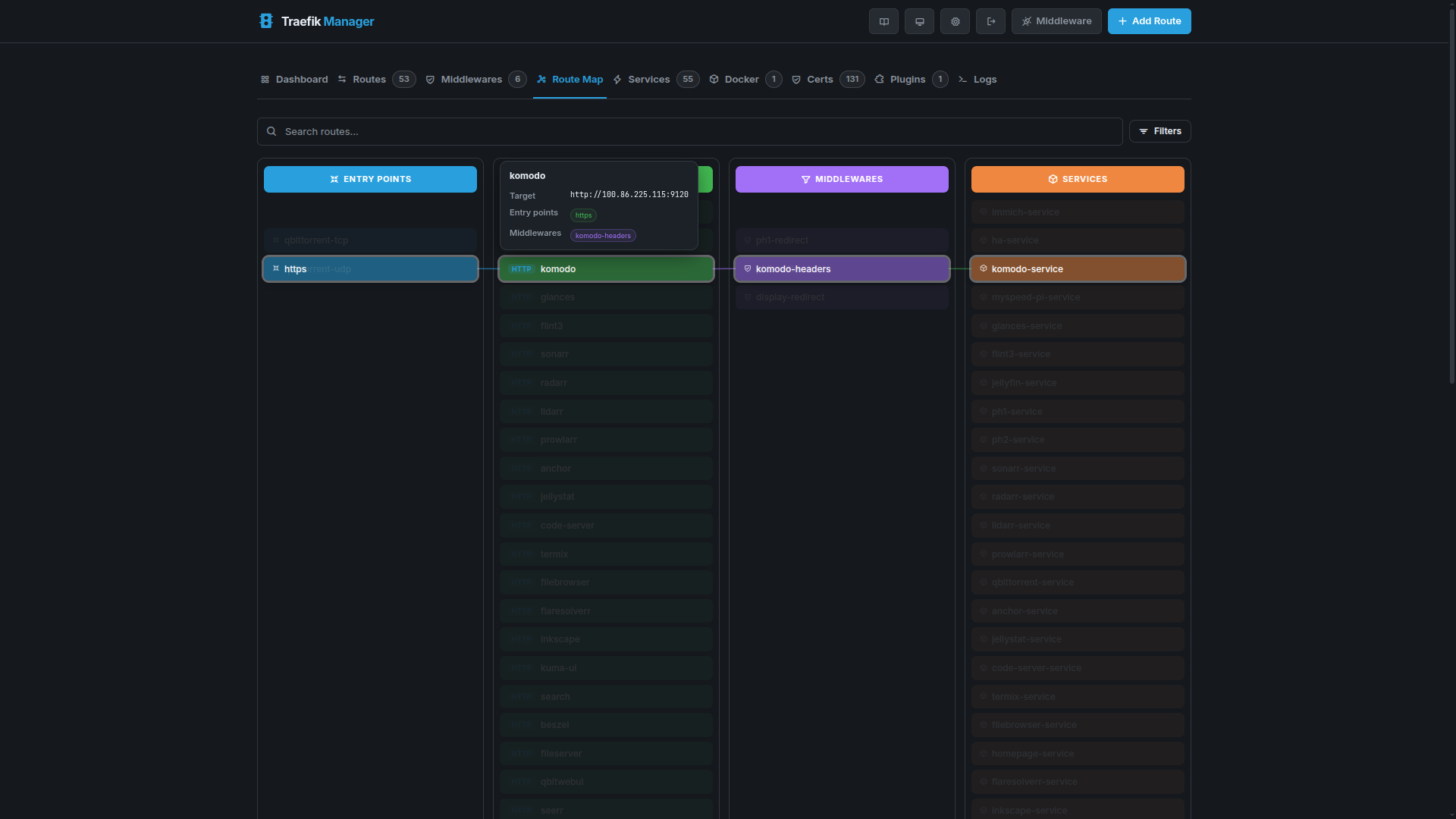Select komodo-service in the Services column

click(x=1077, y=268)
